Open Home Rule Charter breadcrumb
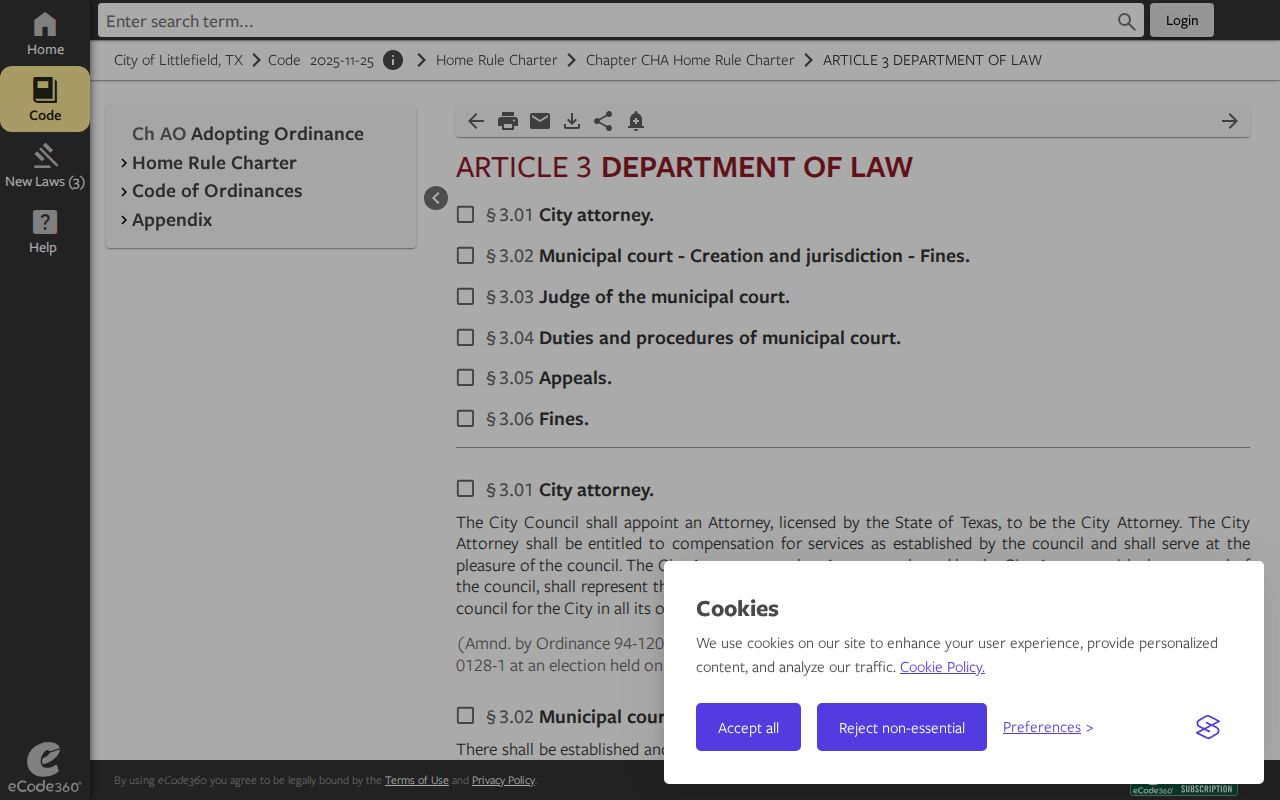Screen dimensions: 1280x800 [x=497, y=60]
